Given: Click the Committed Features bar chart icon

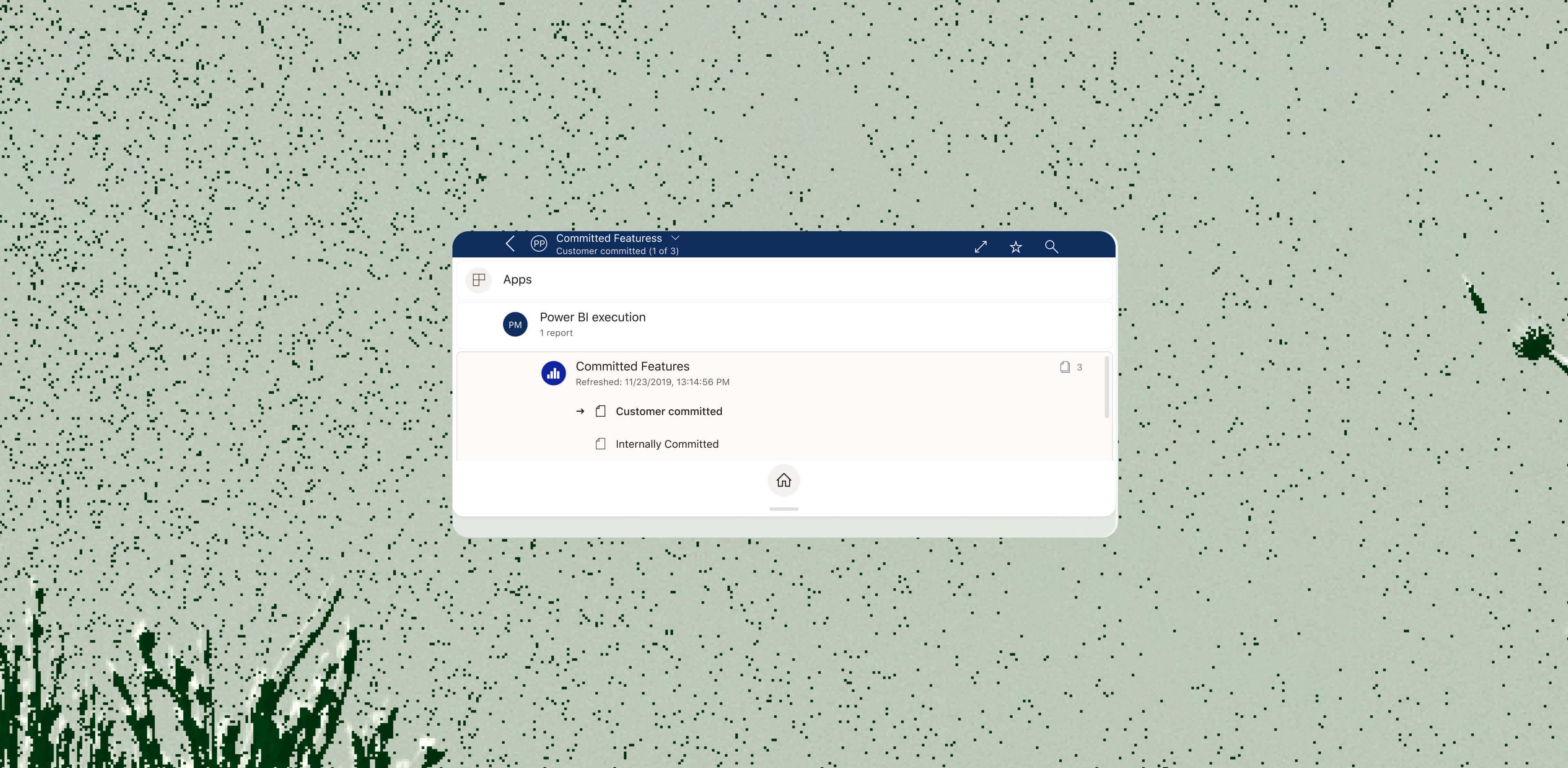Looking at the screenshot, I should click(553, 373).
